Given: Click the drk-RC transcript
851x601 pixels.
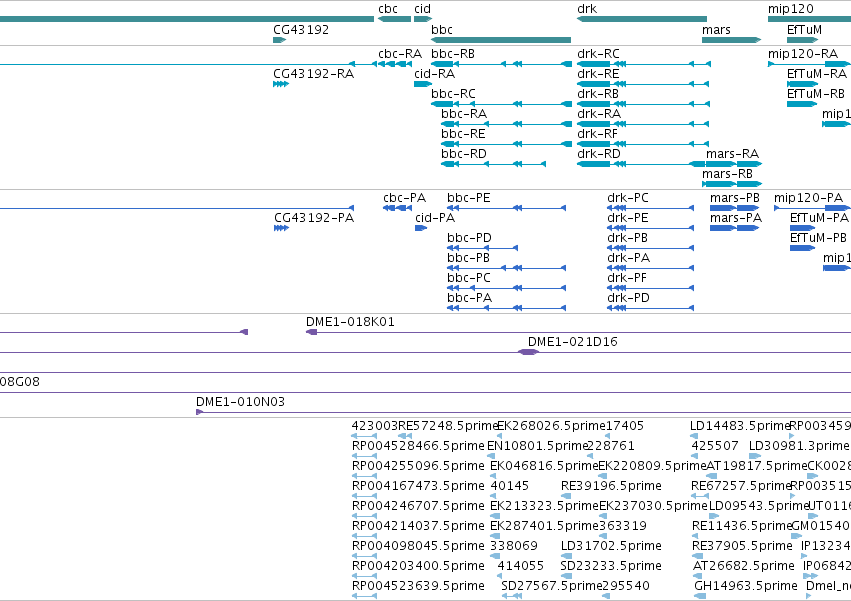Looking at the screenshot, I should click(x=644, y=64).
